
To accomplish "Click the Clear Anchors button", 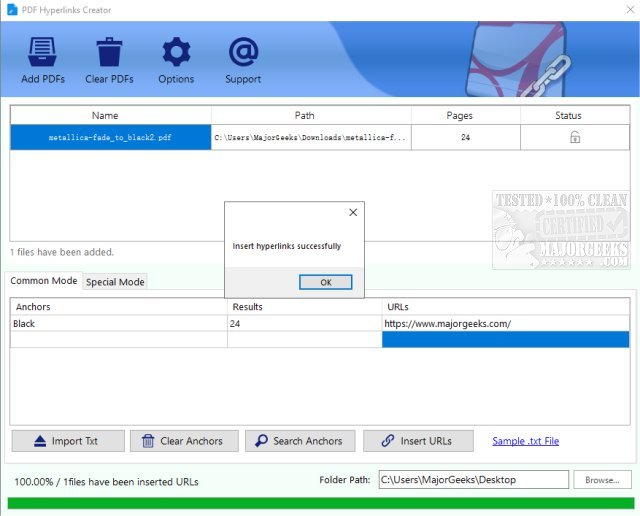I will coord(185,441).
